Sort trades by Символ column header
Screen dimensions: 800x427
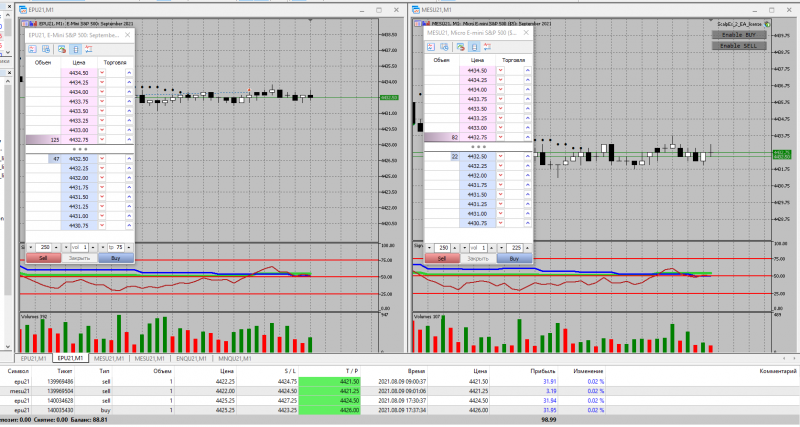click(x=18, y=371)
